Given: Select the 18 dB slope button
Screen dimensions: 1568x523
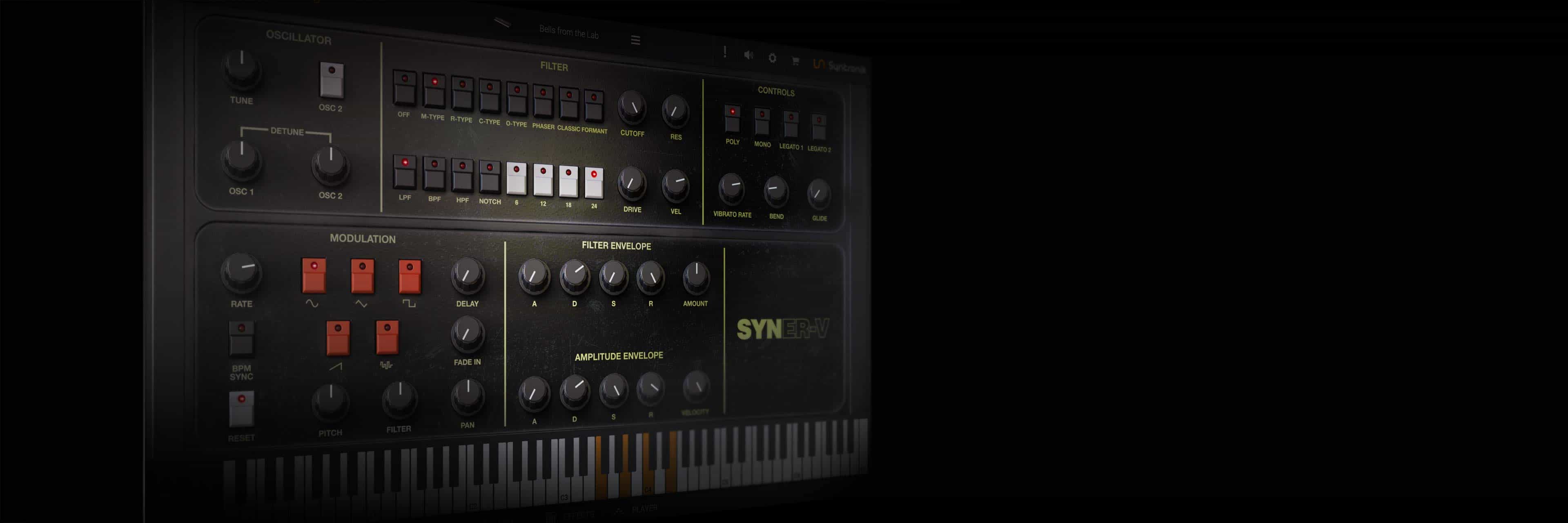Looking at the screenshot, I should (568, 182).
